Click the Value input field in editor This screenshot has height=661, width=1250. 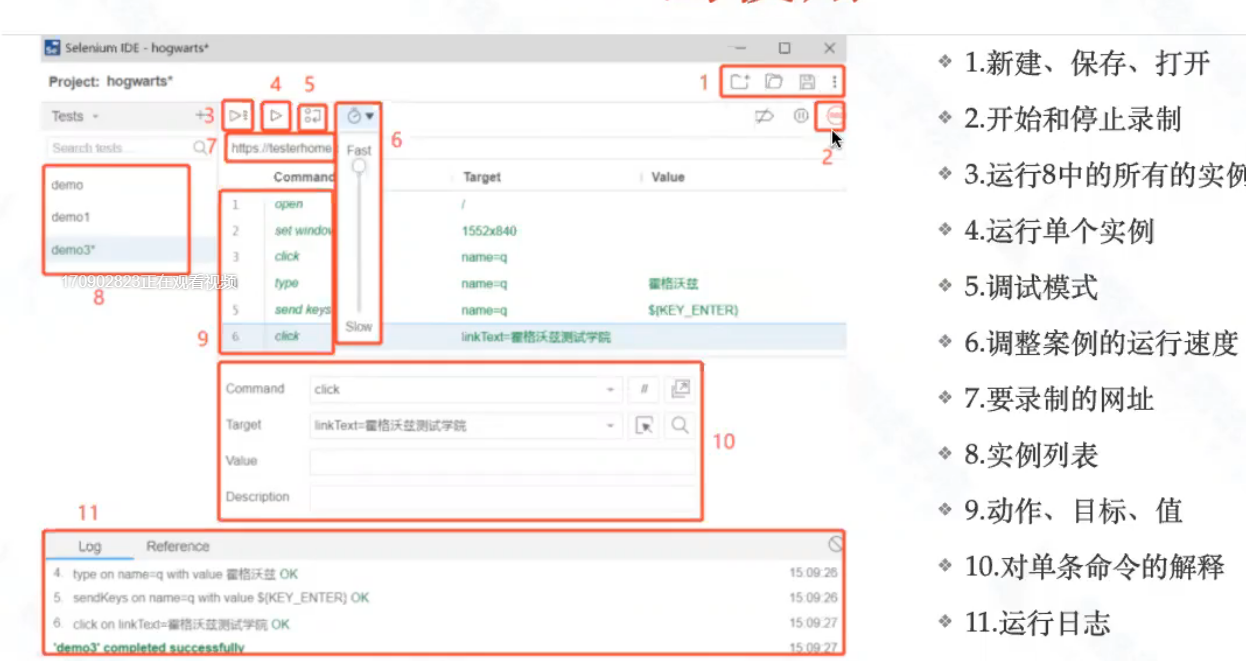click(x=503, y=461)
